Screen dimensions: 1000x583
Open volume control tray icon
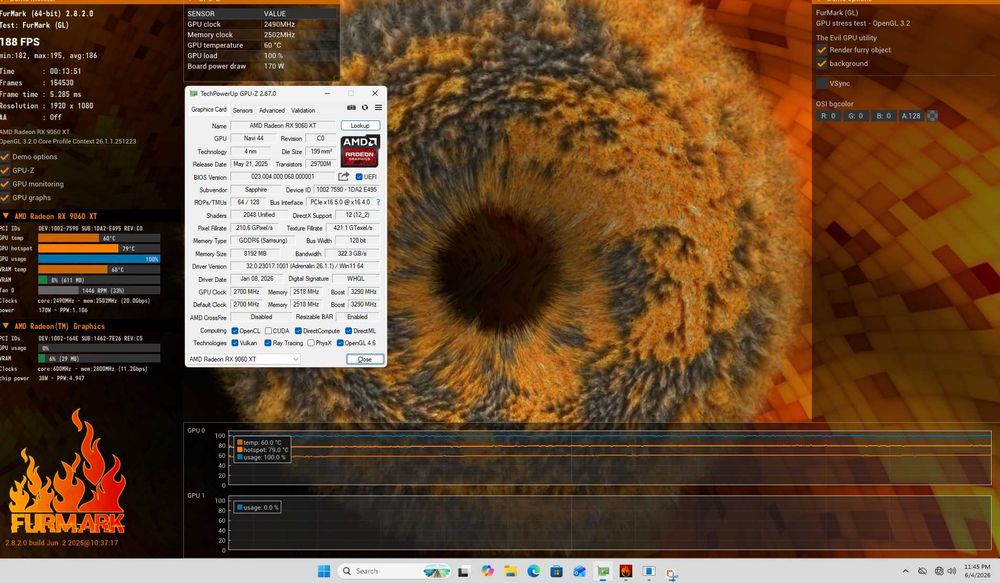(950, 571)
